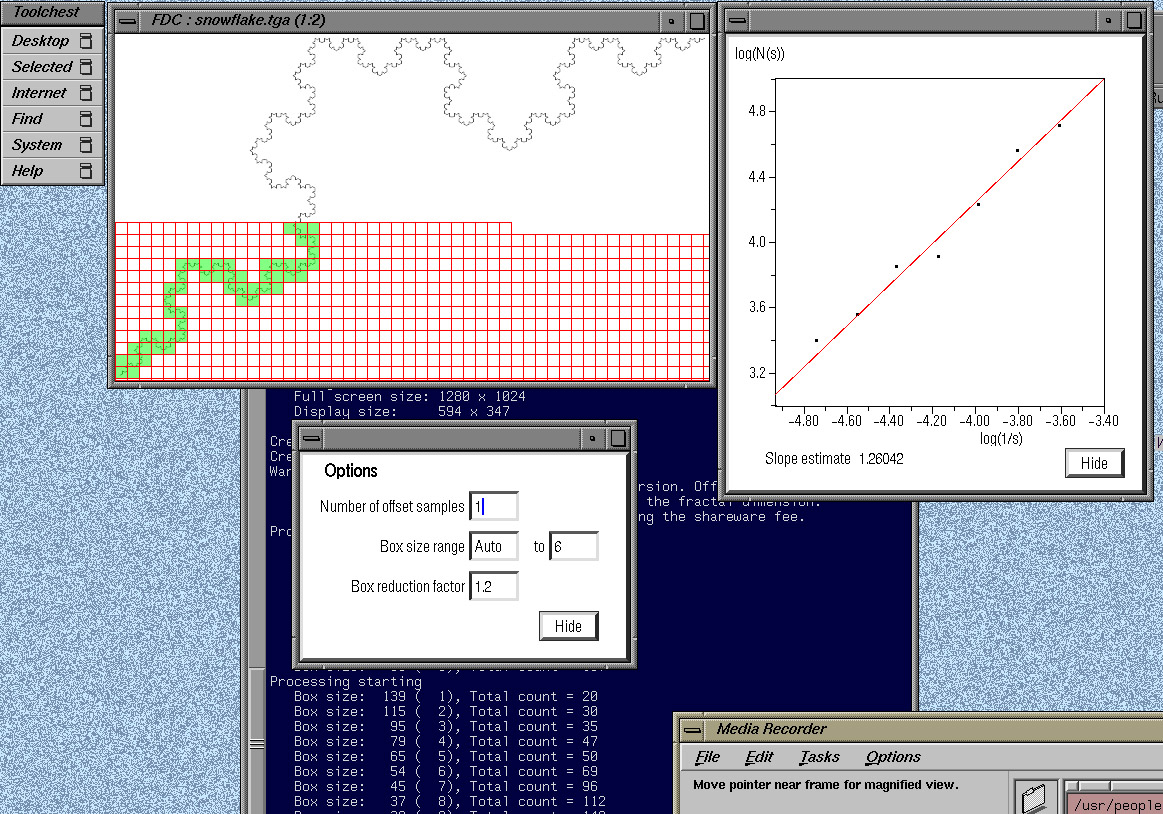Click the menu icon beside Internet in Toolchest
1163x814 pixels.
pyautogui.click(x=86, y=93)
